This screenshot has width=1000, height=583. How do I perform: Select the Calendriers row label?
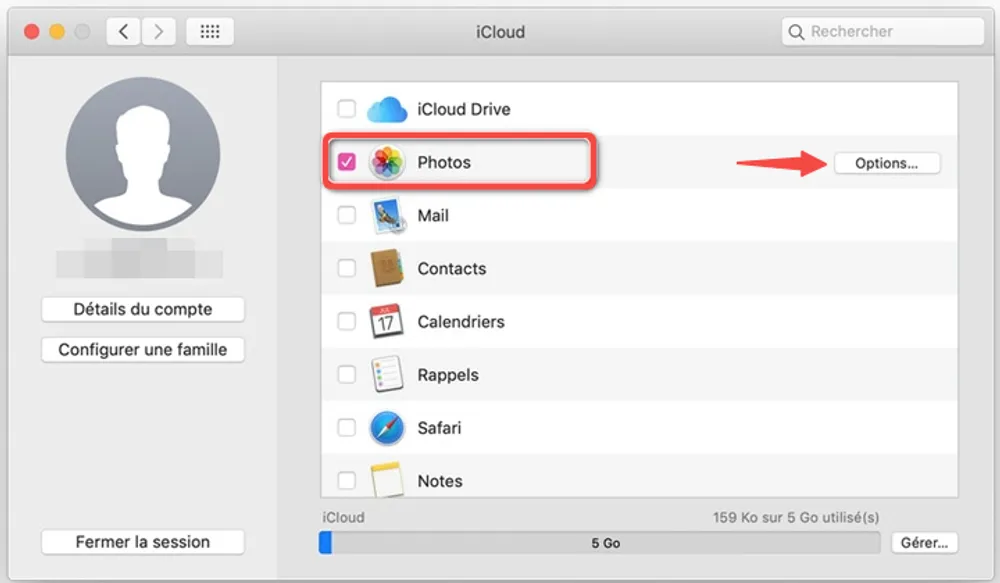460,321
